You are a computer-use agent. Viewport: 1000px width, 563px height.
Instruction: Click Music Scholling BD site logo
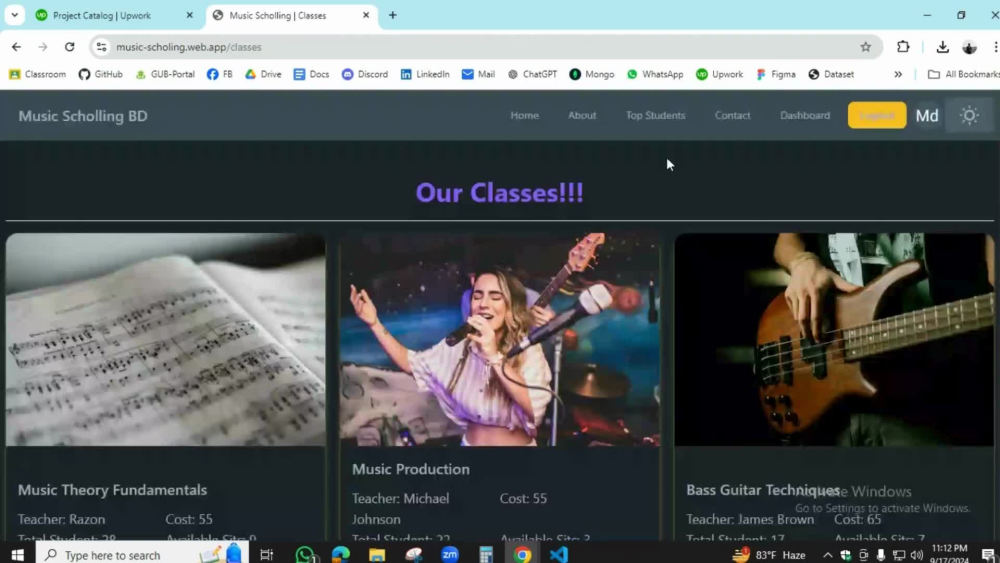[83, 116]
